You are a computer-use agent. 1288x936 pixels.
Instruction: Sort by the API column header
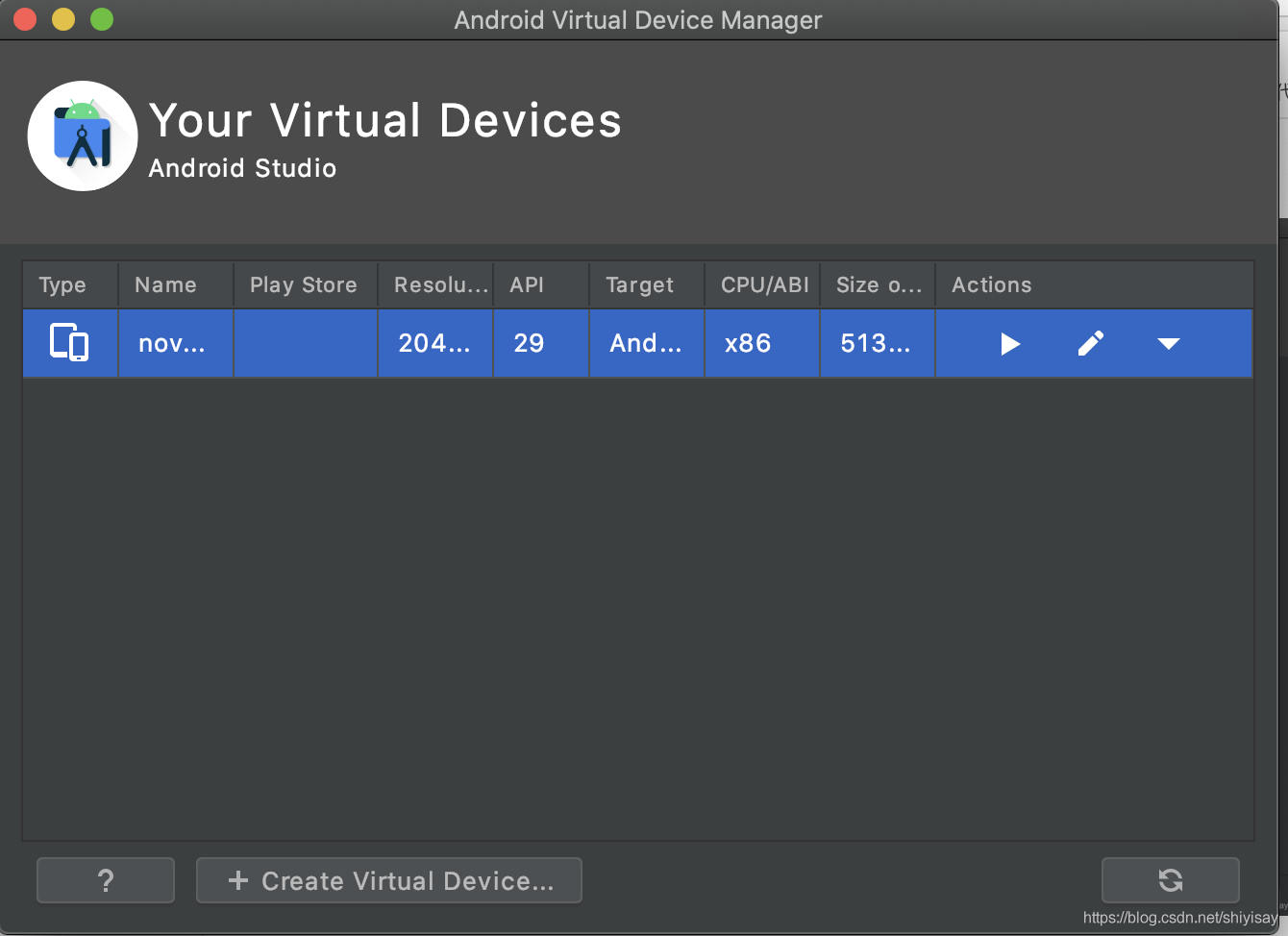541,284
